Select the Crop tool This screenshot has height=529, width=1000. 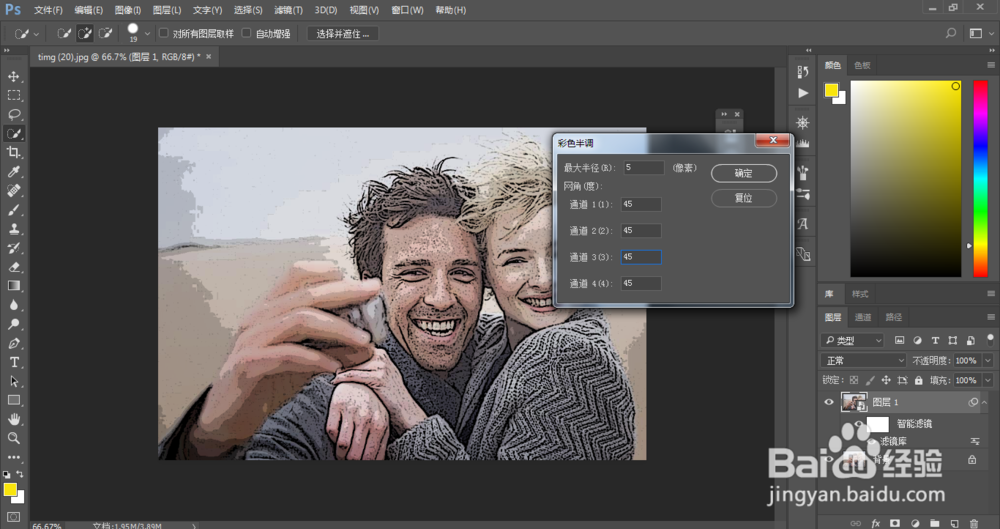tap(13, 153)
